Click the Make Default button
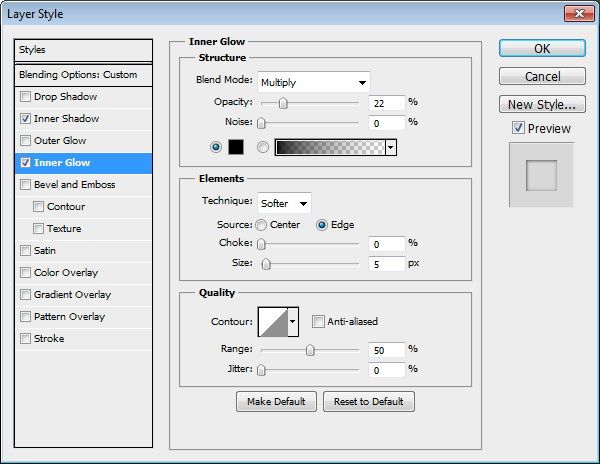Screen dimensions: 600x464 pos(276,402)
